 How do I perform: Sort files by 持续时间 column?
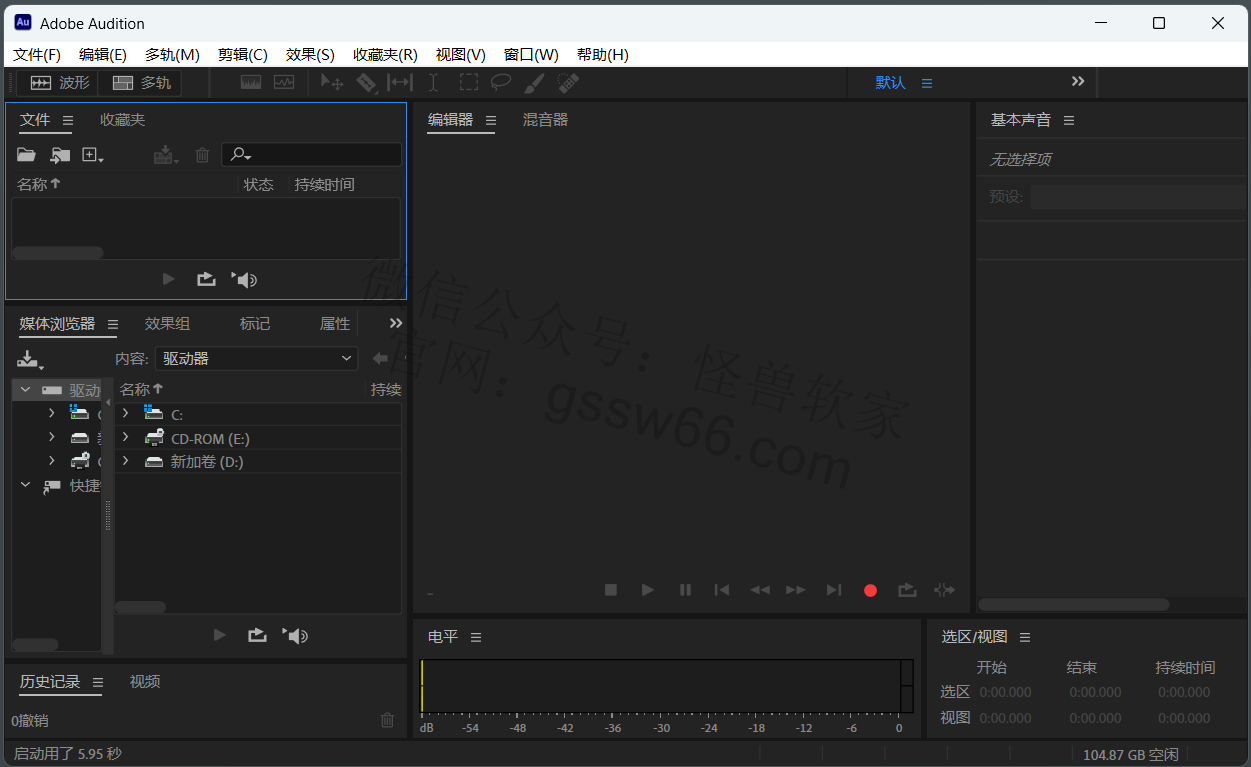pyautogui.click(x=324, y=184)
